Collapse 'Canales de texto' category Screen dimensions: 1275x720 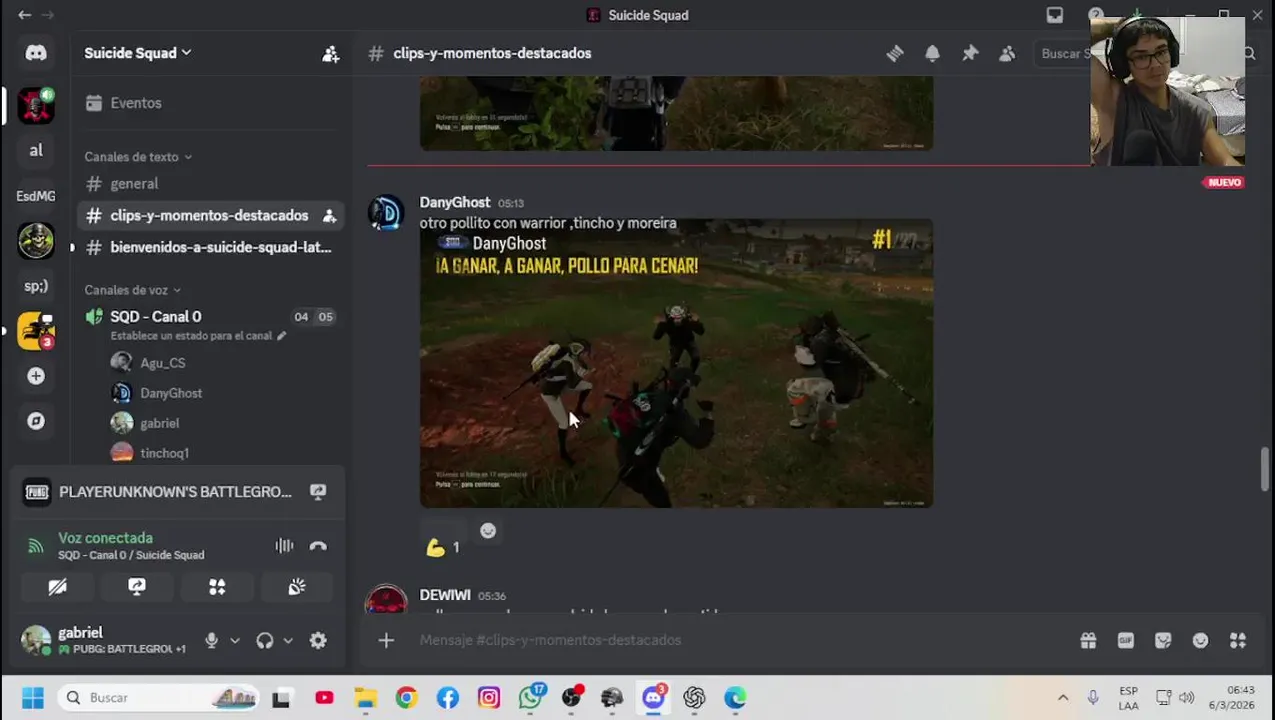coord(138,157)
